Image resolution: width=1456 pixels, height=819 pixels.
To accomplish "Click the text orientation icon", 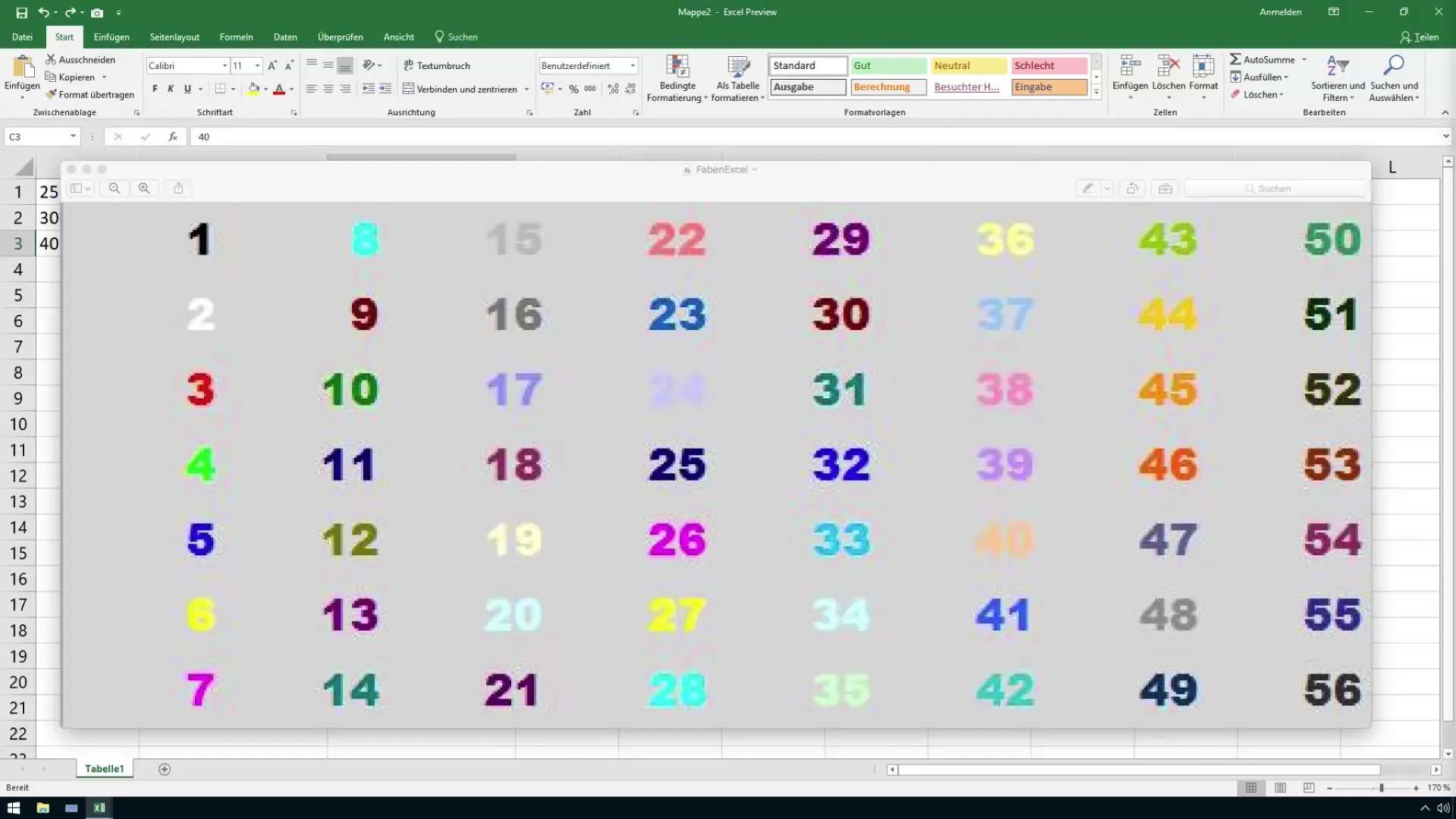I will click(369, 65).
